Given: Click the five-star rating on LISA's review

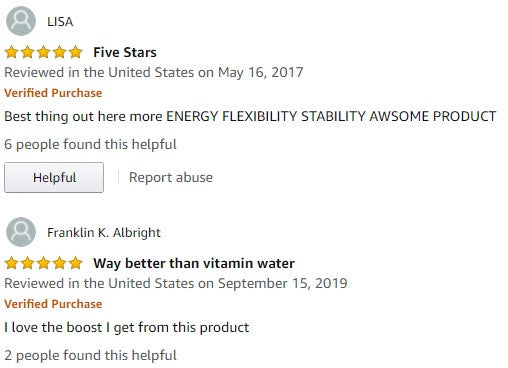Looking at the screenshot, I should click(x=43, y=52).
